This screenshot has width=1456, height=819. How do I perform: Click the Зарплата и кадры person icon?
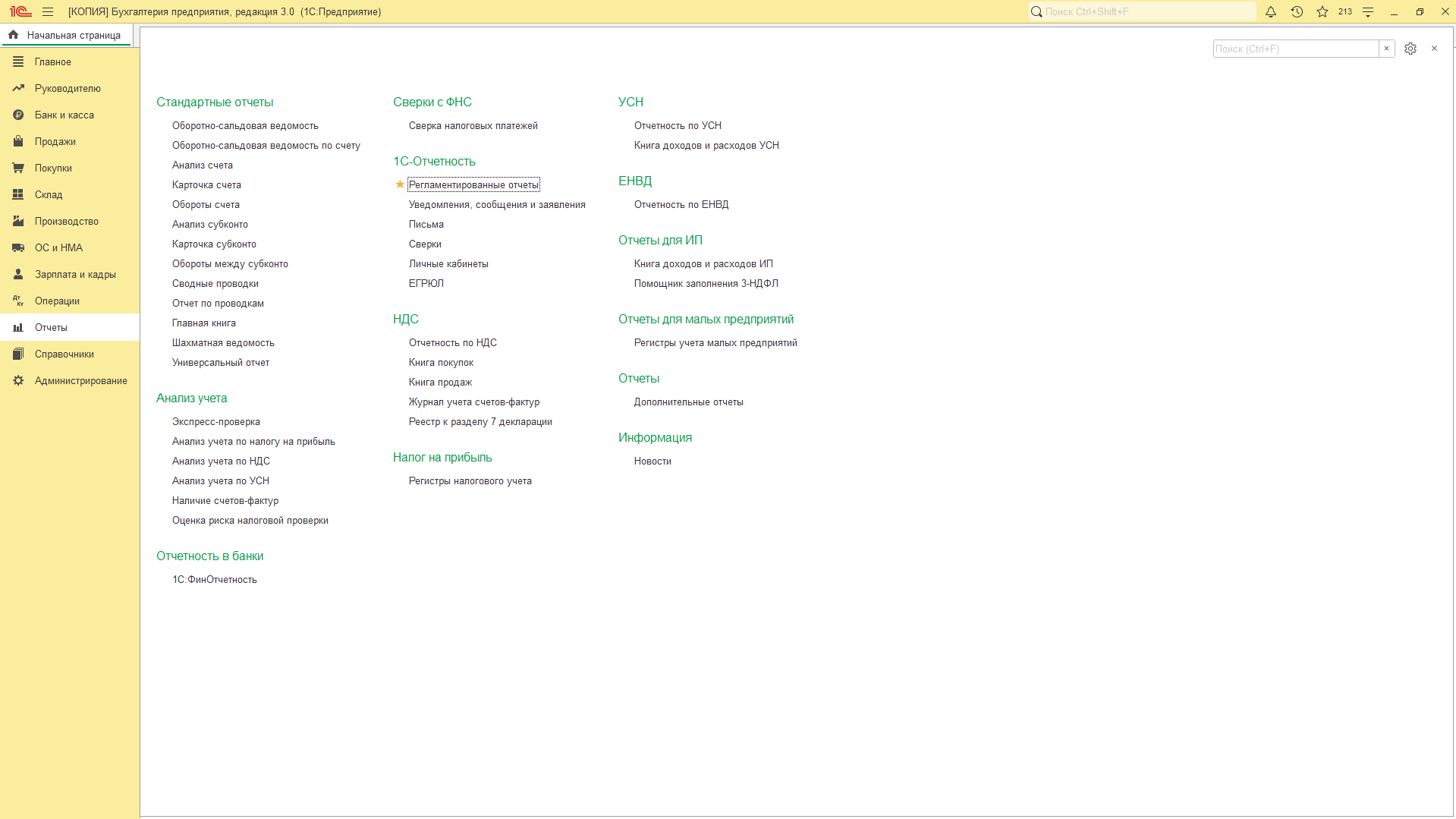click(x=18, y=274)
